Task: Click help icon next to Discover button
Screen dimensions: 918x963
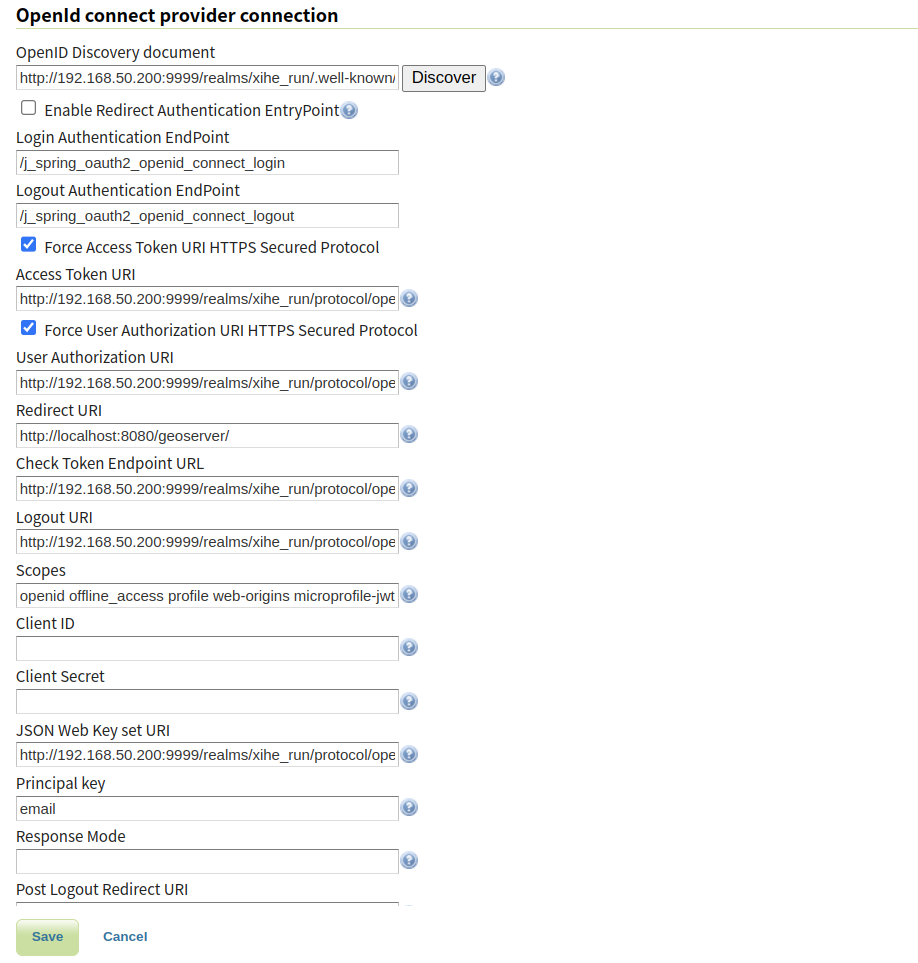Action: 496,78
